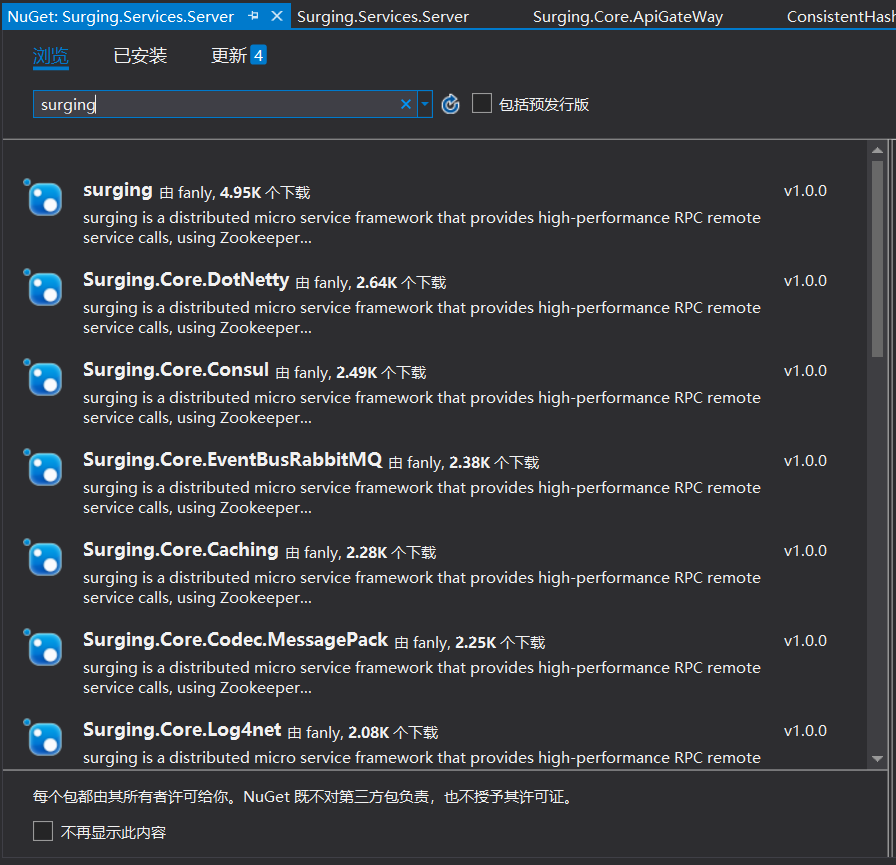896x865 pixels.
Task: Click v1.0.0 version of Surging.Core.DotNetty
Action: pos(805,281)
